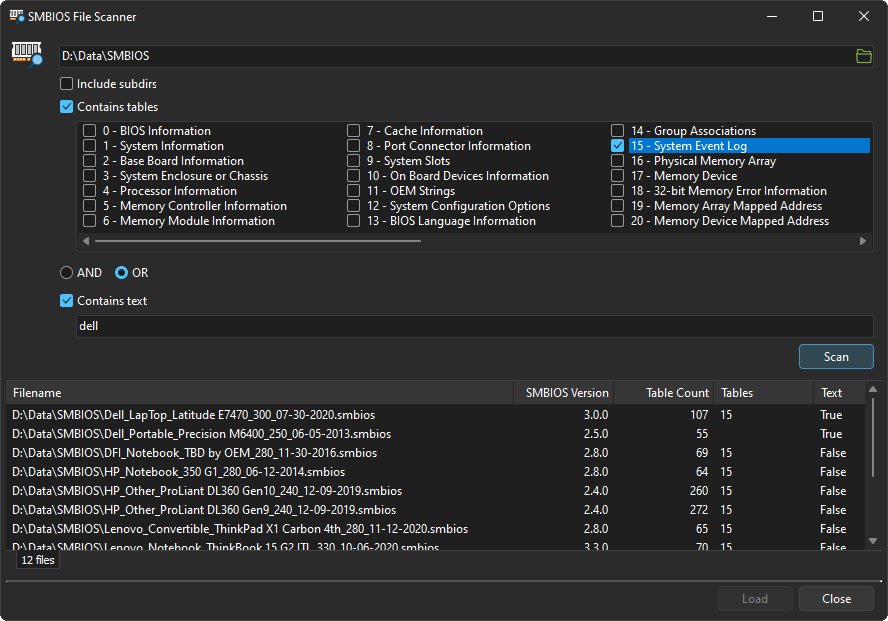The width and height of the screenshot is (888, 621).
Task: Toggle the Contains tables checkbox
Action: [x=66, y=107]
